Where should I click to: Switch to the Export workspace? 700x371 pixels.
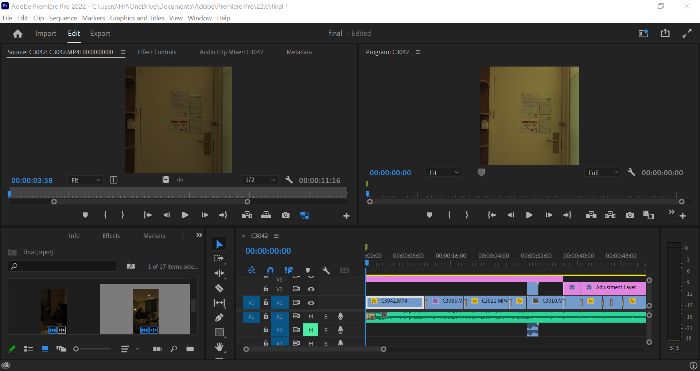coord(100,33)
